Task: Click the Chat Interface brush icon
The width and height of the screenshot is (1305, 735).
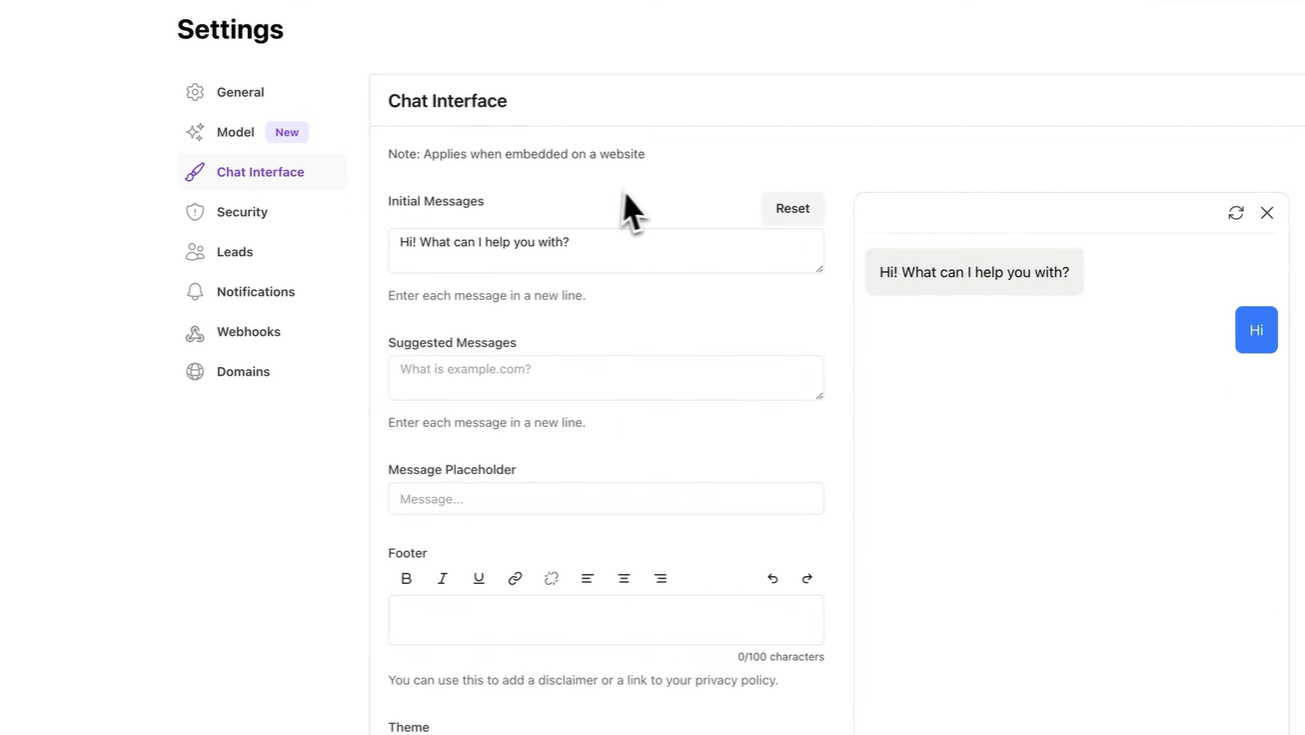Action: [x=195, y=172]
